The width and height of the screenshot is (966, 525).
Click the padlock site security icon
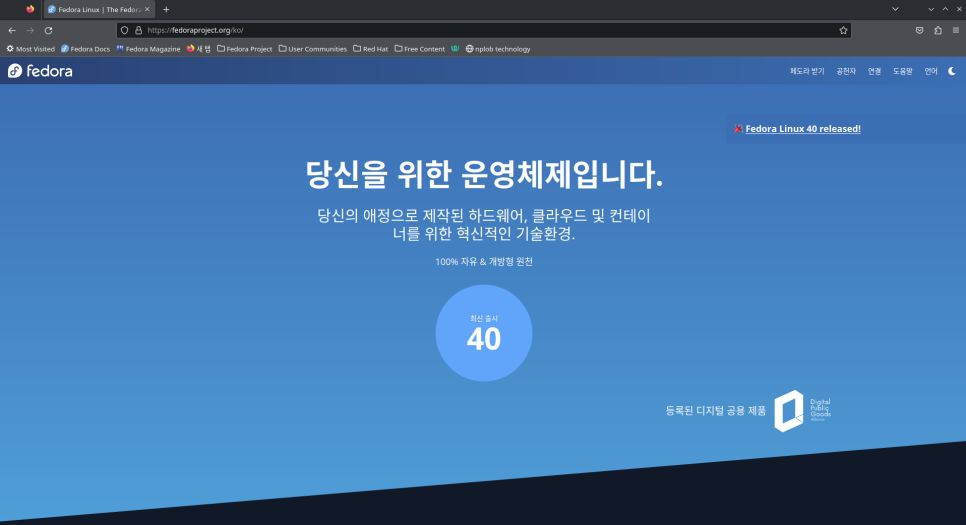tap(139, 30)
